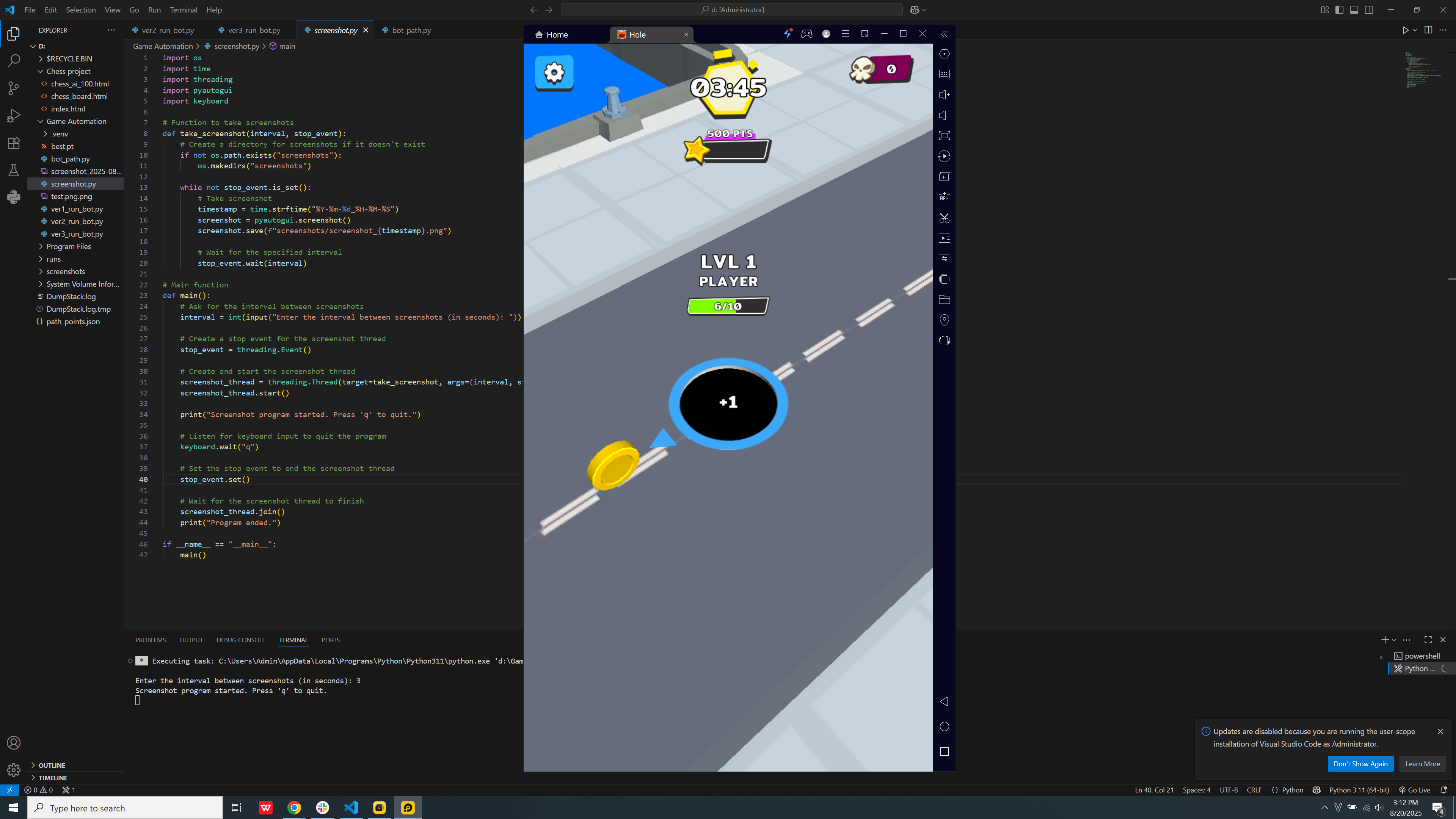Open Source Control view in activity bar
Viewport: 1456px width, 819px height.
pyautogui.click(x=14, y=88)
